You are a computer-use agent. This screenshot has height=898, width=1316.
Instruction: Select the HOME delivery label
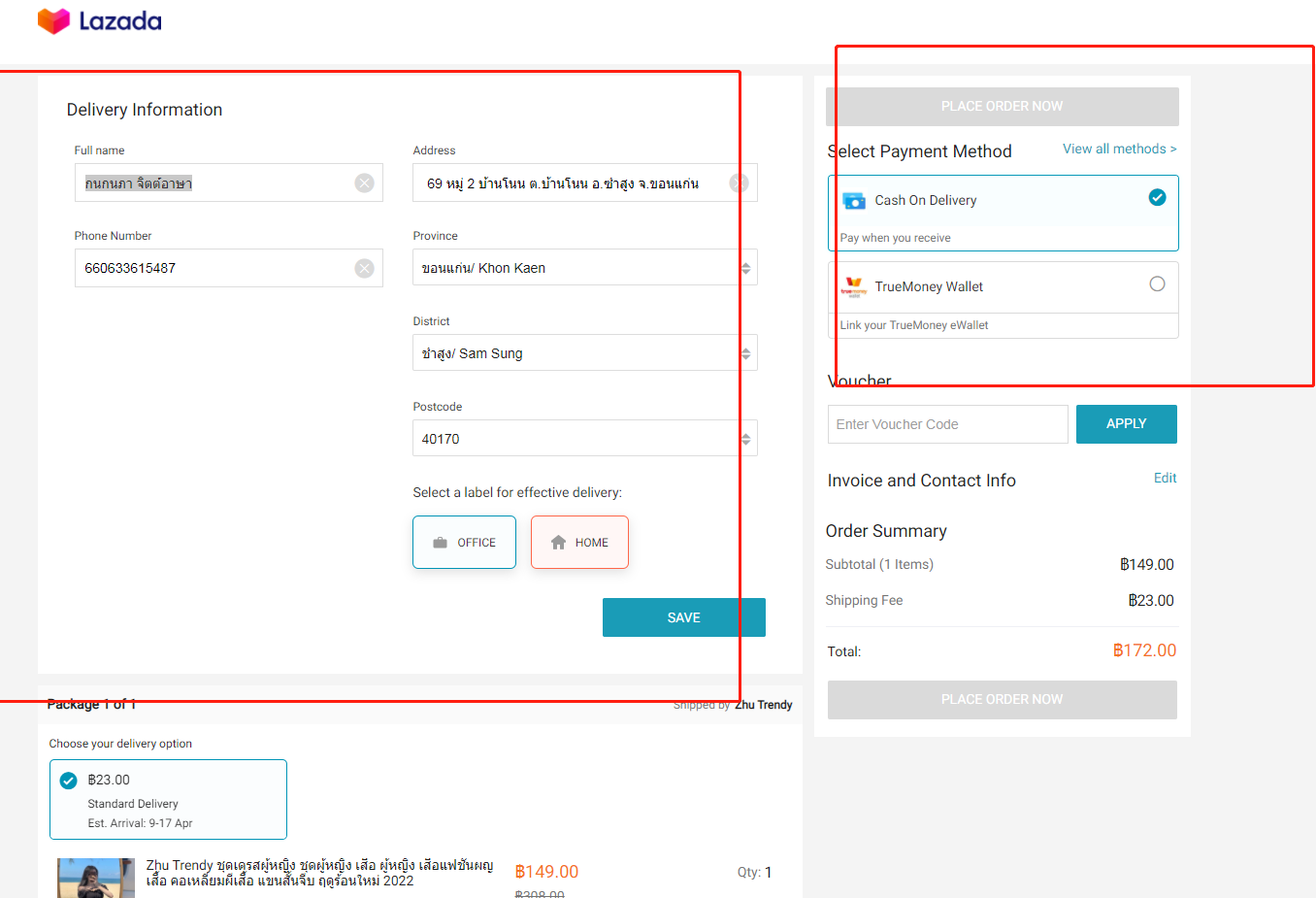579,543
